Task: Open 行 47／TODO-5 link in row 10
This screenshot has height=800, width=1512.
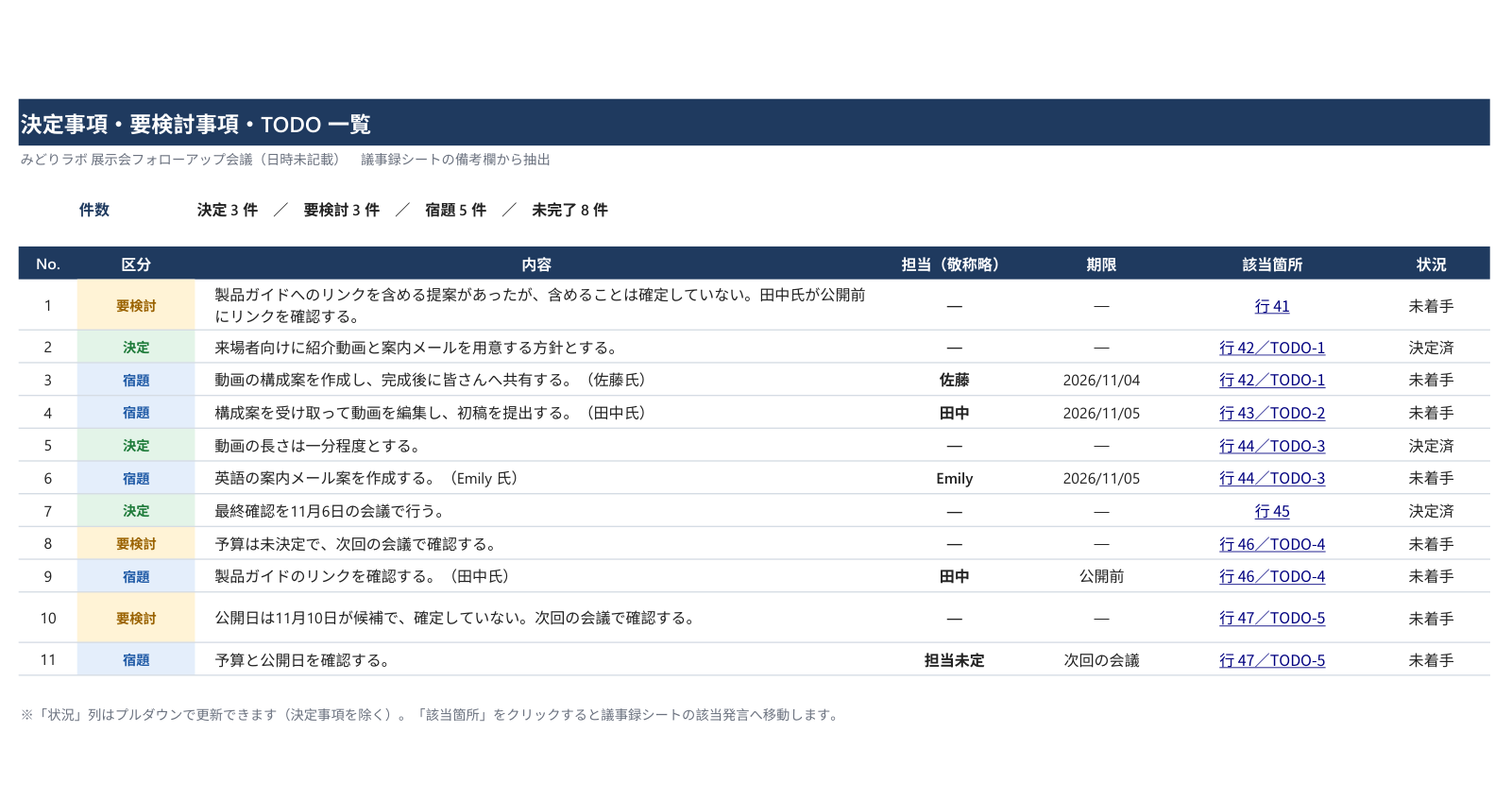Action: [1271, 618]
